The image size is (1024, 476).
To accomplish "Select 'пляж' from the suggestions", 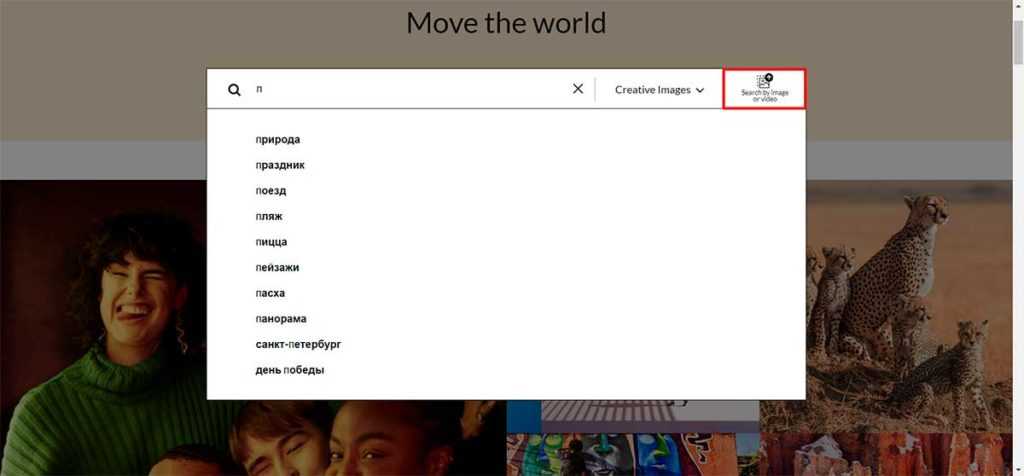I will pyautogui.click(x=270, y=216).
